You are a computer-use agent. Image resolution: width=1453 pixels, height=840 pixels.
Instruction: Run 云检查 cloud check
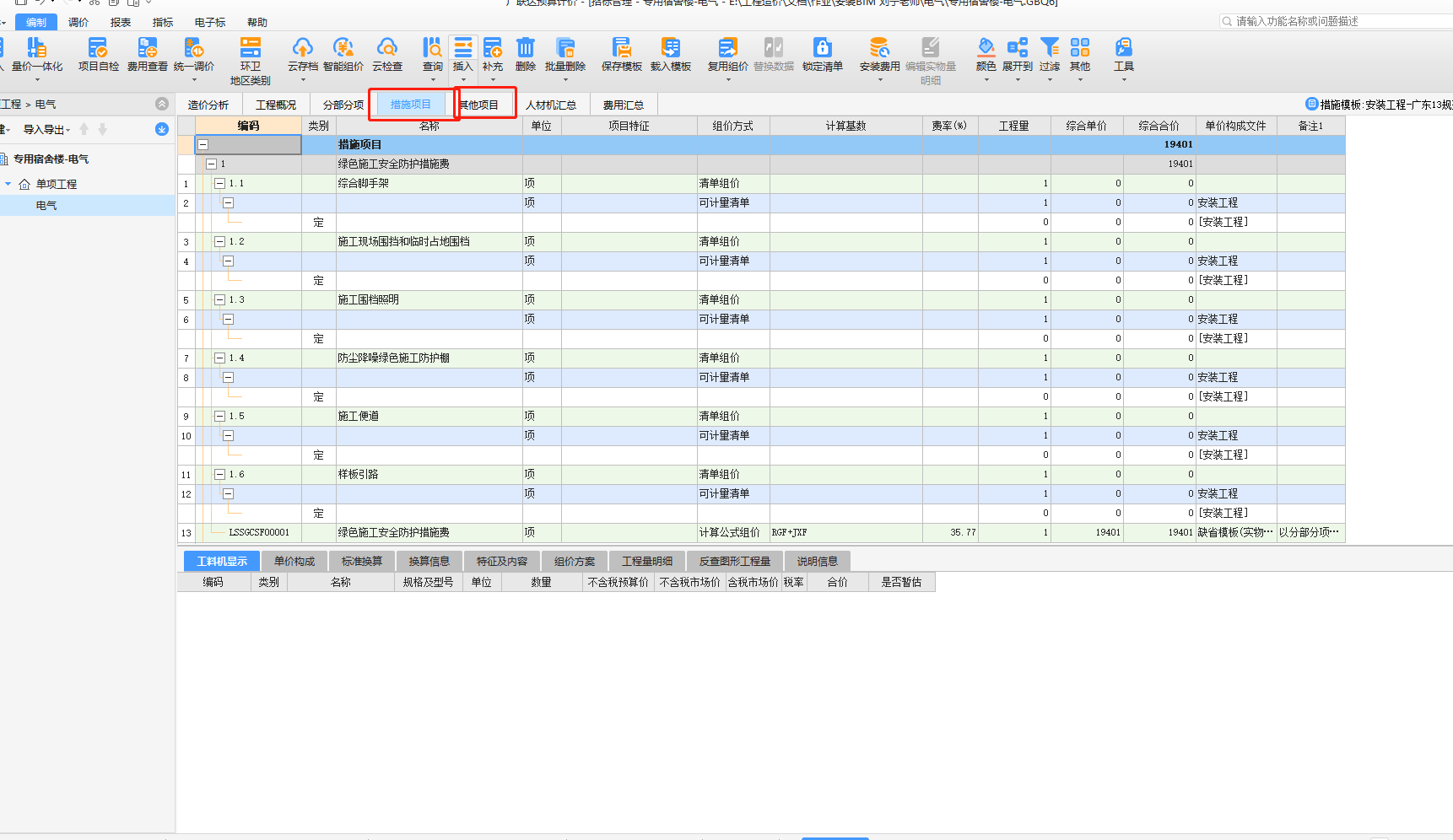pyautogui.click(x=387, y=55)
